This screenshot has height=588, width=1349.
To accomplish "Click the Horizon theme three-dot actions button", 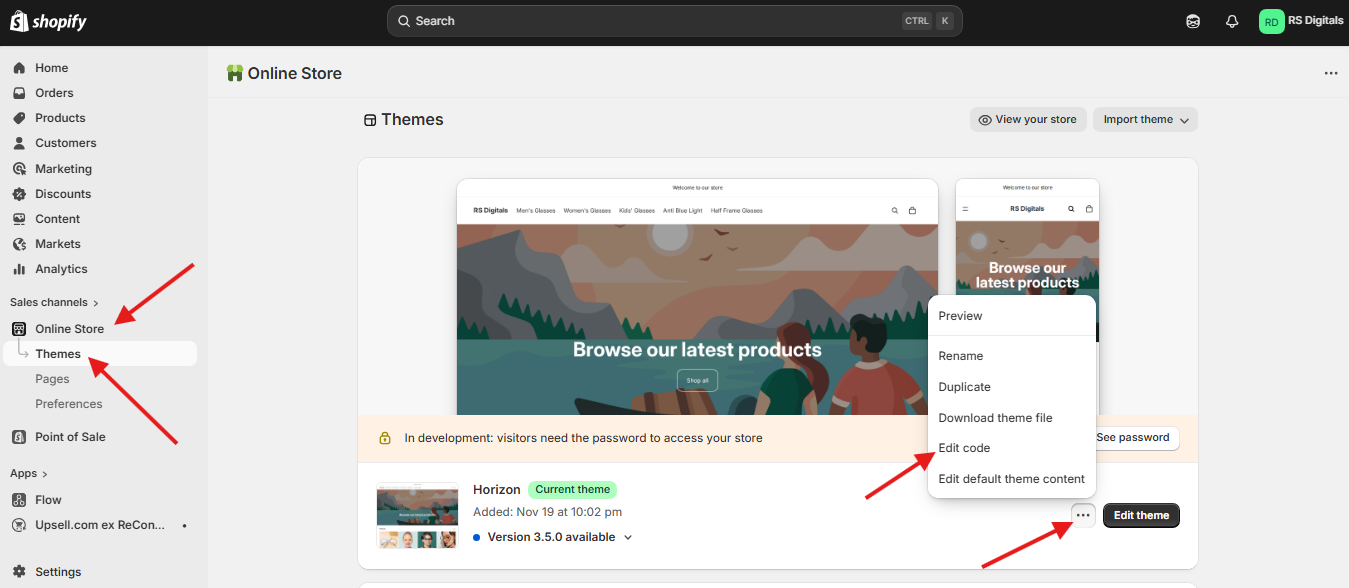I will point(1083,516).
